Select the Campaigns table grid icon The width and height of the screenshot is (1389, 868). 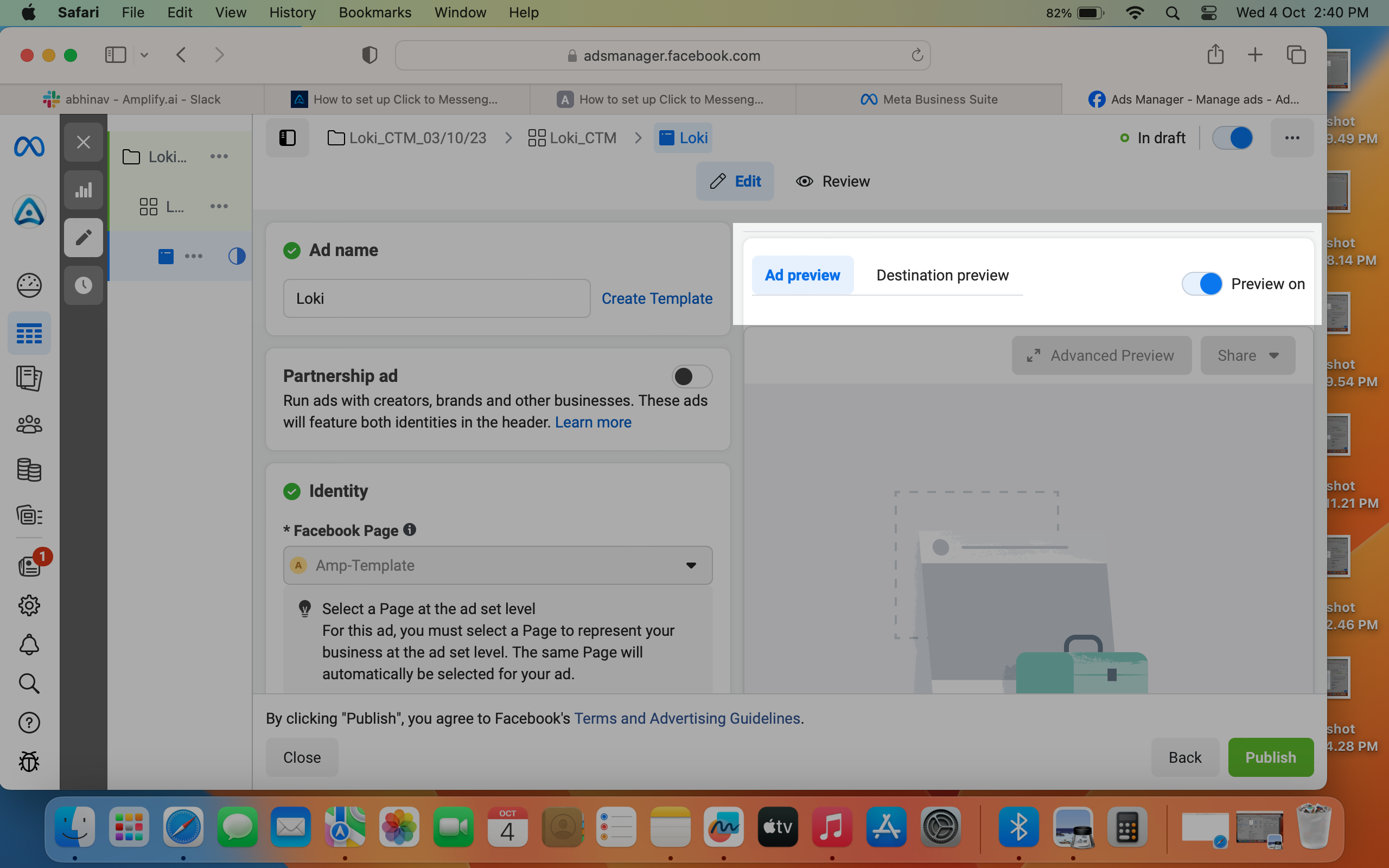tap(29, 334)
